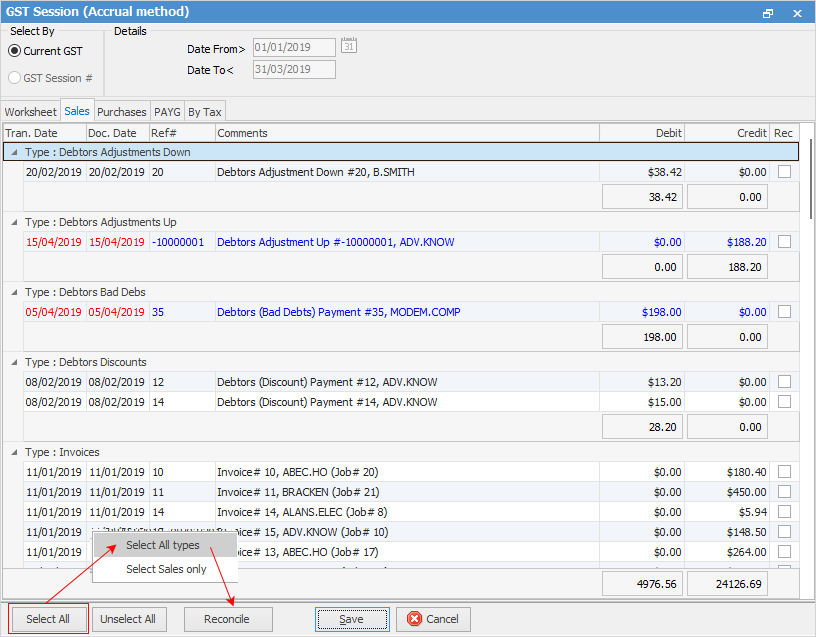
Task: Collapse the Debtors Bad Debs group
Action: [x=14, y=292]
